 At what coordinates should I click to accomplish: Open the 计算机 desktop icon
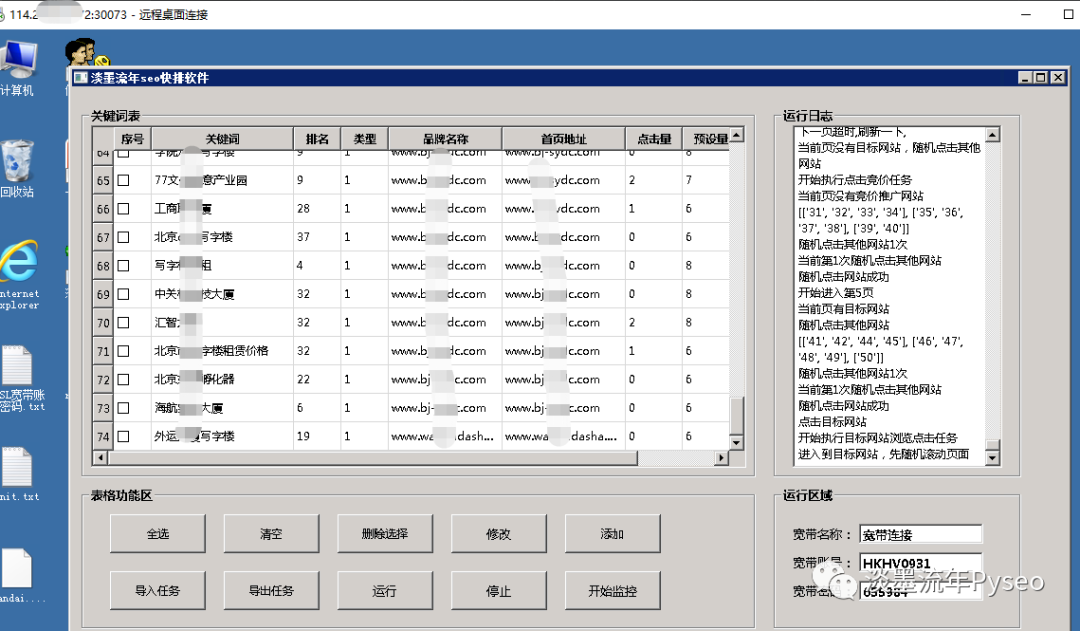coord(17,68)
